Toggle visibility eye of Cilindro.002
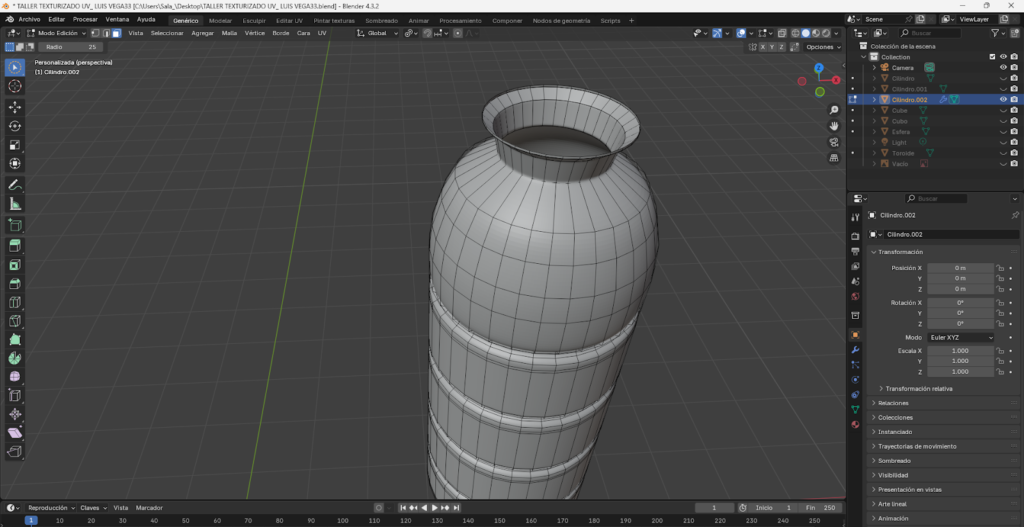Viewport: 1024px width, 527px height. (x=1004, y=99)
